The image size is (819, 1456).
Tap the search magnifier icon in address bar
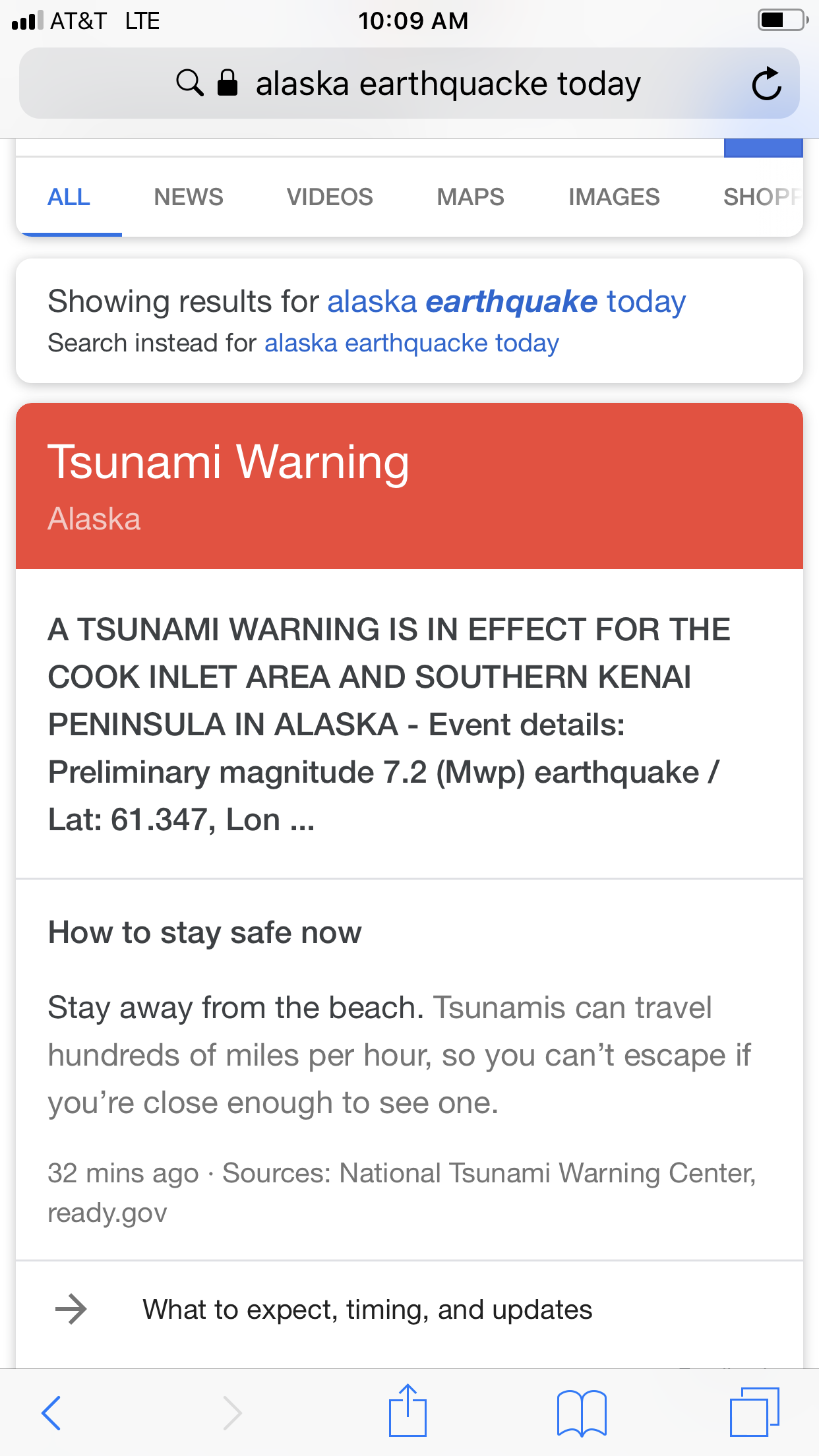[x=189, y=84]
